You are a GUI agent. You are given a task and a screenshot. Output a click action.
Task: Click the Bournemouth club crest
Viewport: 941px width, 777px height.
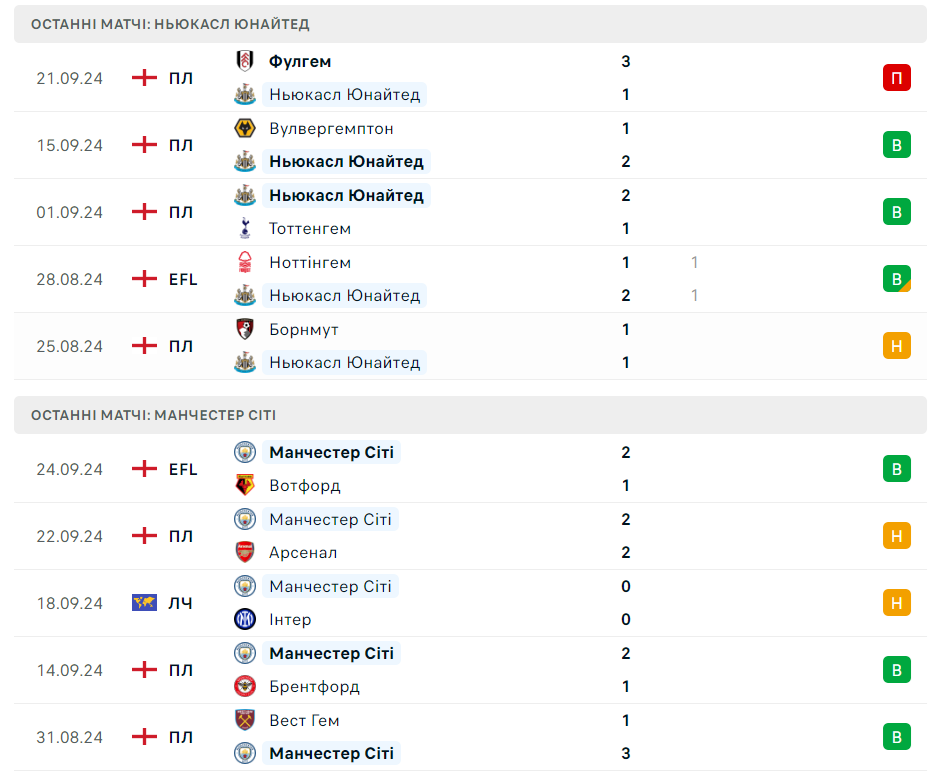click(245, 329)
